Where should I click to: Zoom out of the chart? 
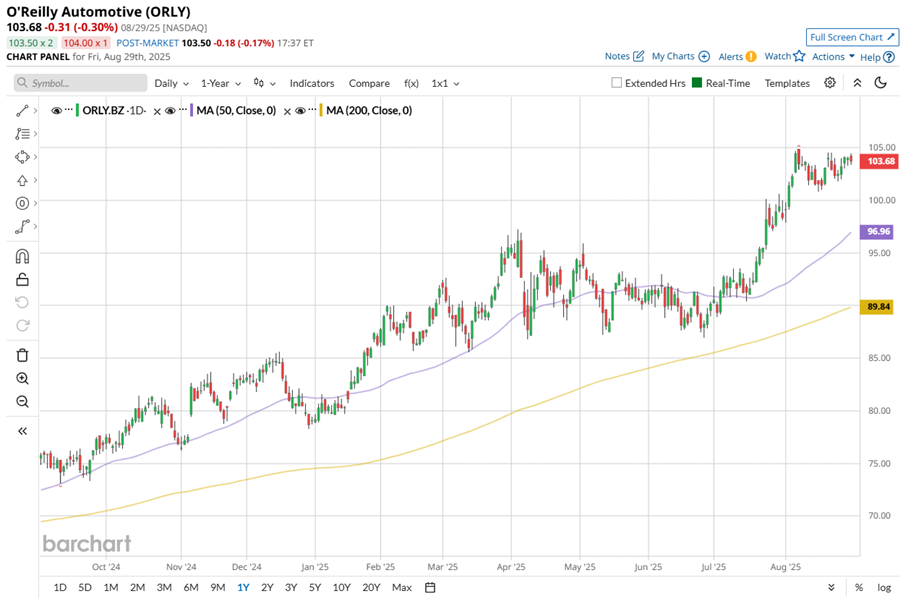pos(22,401)
